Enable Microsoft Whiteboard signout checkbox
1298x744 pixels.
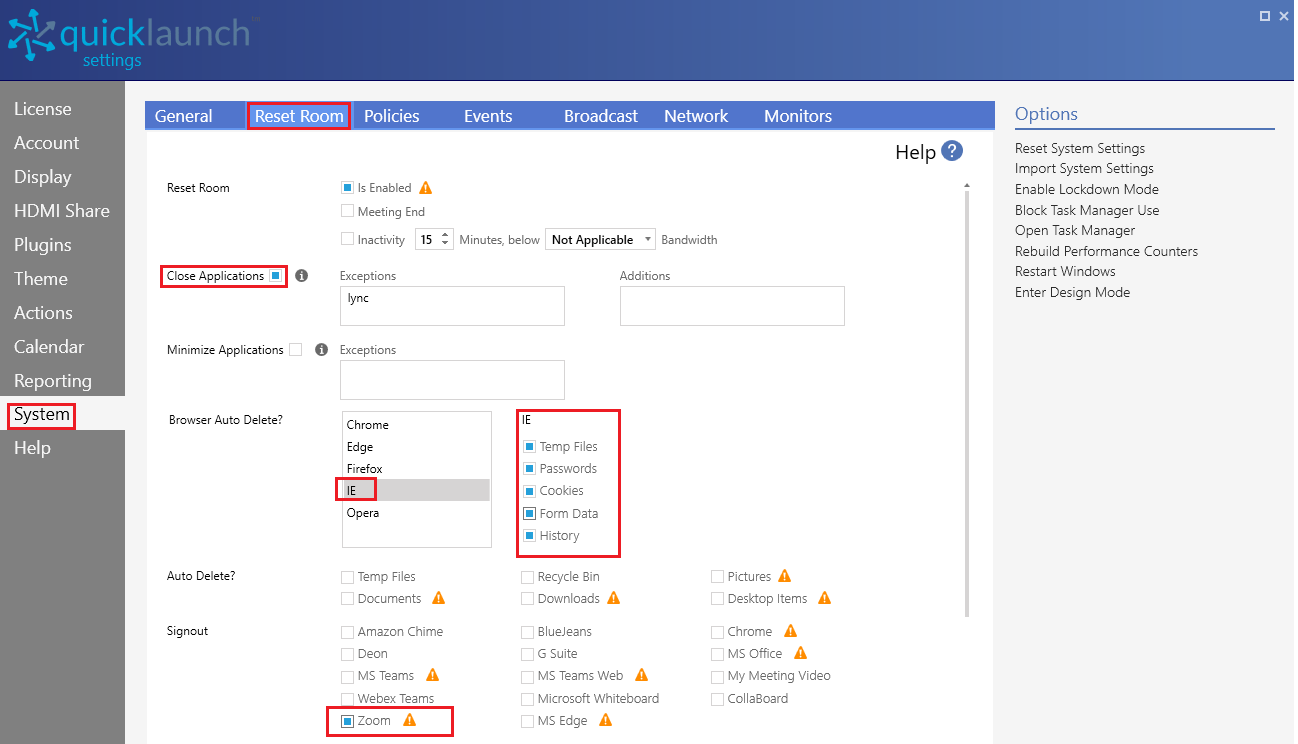[527, 698]
